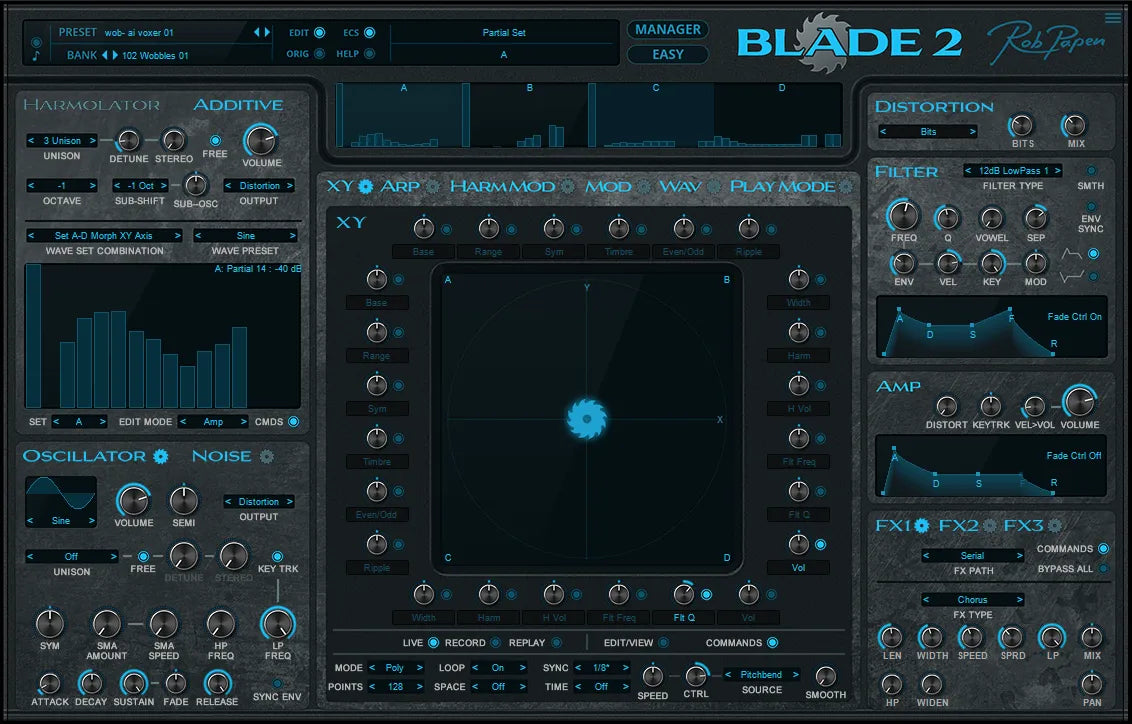Enable the FX1 gear icon
The width and height of the screenshot is (1132, 724).
click(921, 525)
